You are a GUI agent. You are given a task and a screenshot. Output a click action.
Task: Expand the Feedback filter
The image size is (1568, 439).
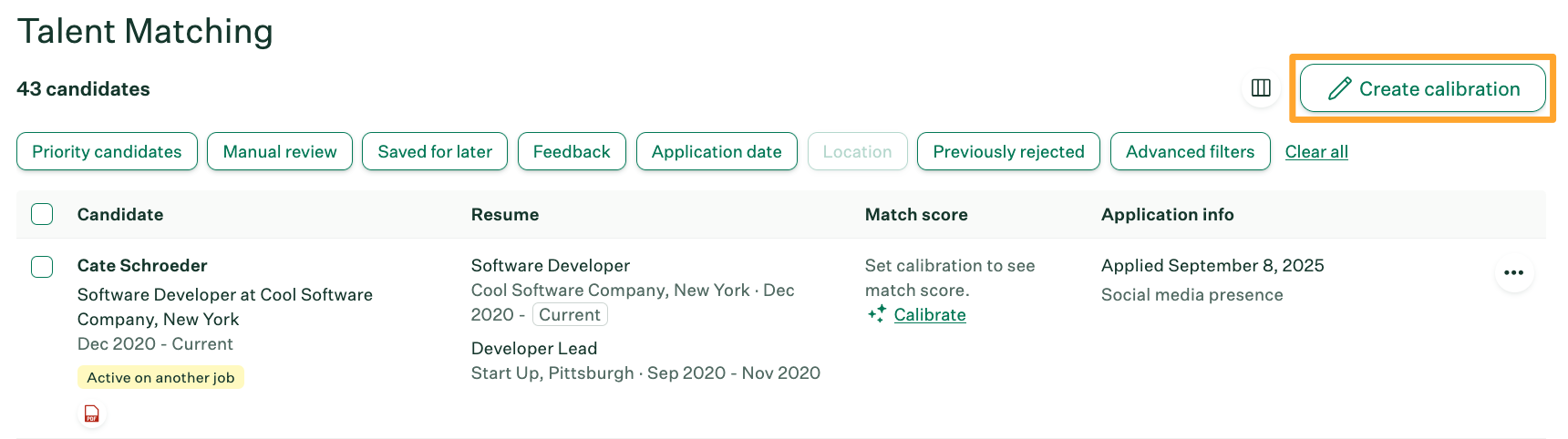(x=572, y=151)
